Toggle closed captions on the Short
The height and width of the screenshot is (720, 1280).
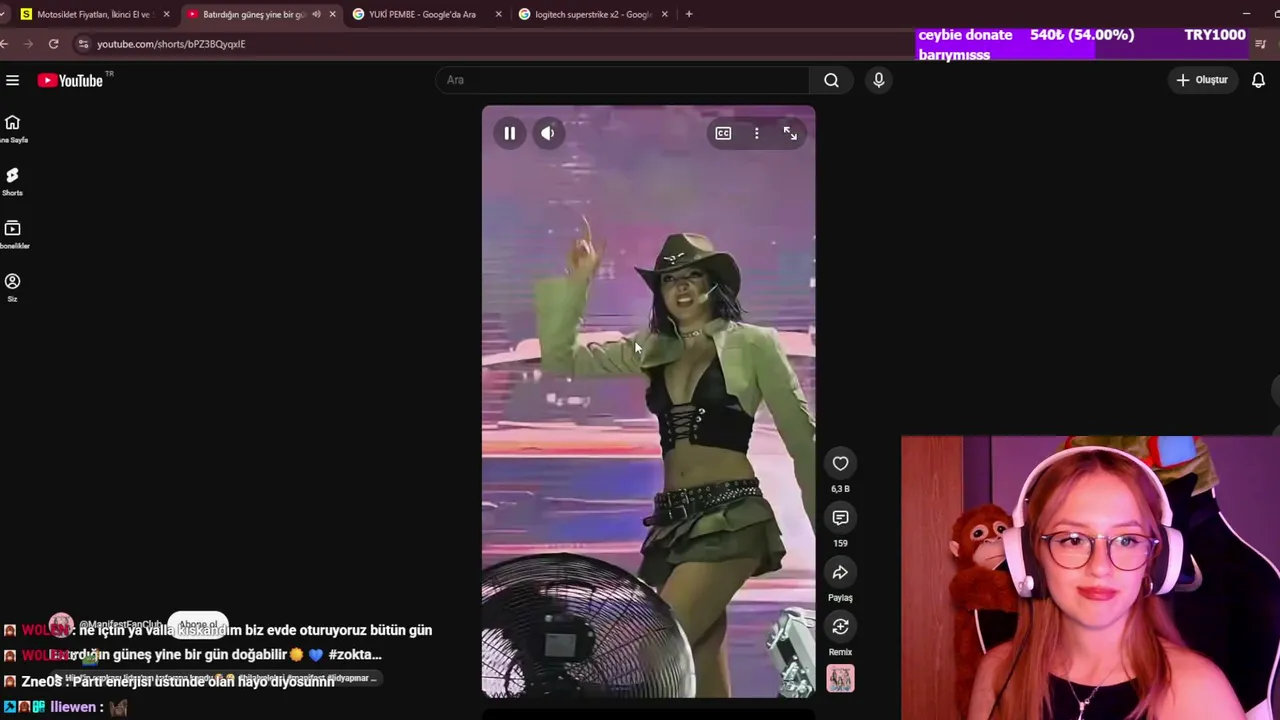[x=723, y=133]
